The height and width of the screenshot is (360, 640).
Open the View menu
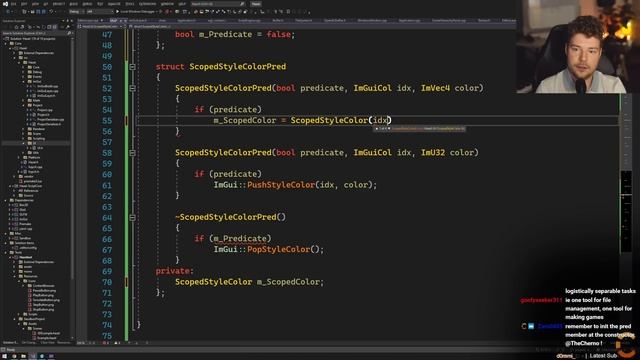[36, 4]
